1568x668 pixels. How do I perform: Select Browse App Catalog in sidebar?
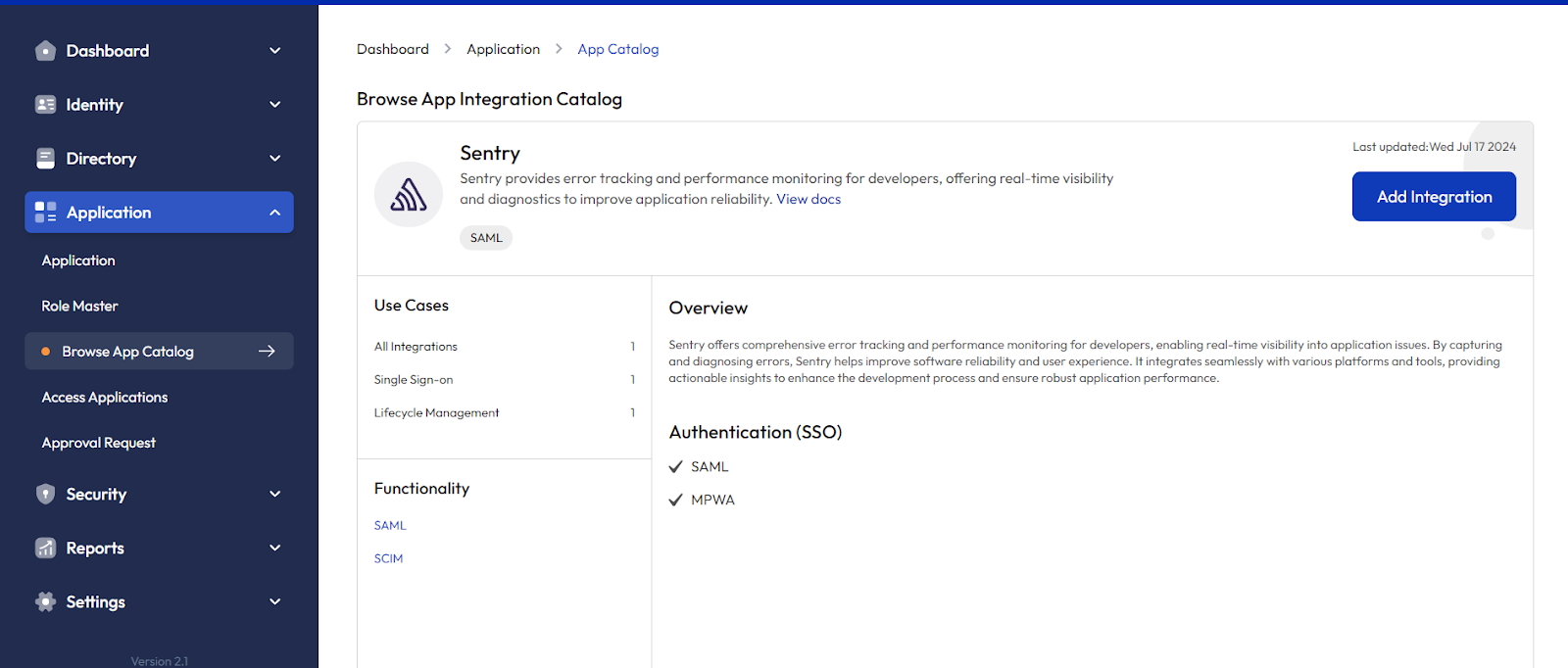159,352
